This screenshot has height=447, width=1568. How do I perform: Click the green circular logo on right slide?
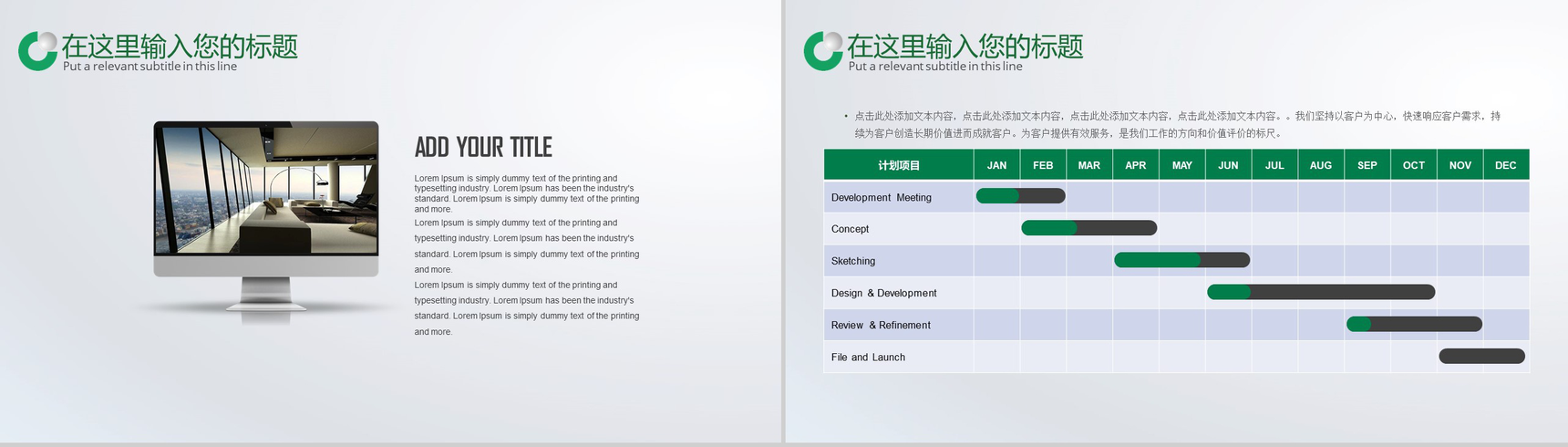pos(822,51)
